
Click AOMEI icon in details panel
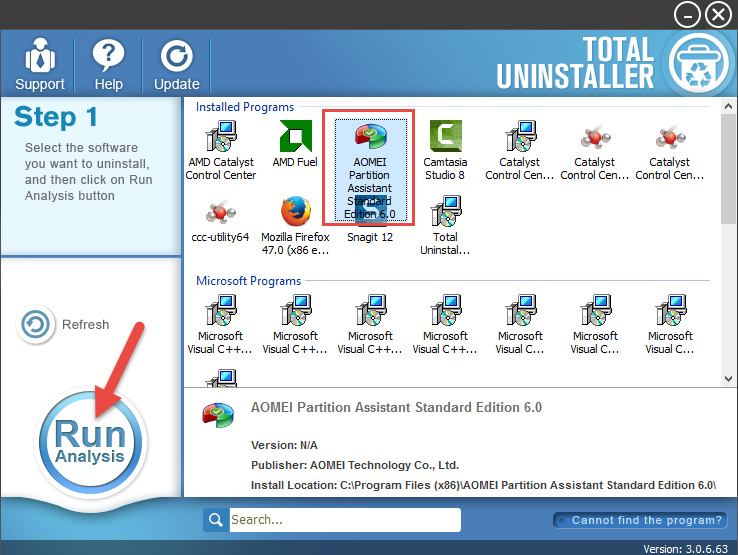218,415
